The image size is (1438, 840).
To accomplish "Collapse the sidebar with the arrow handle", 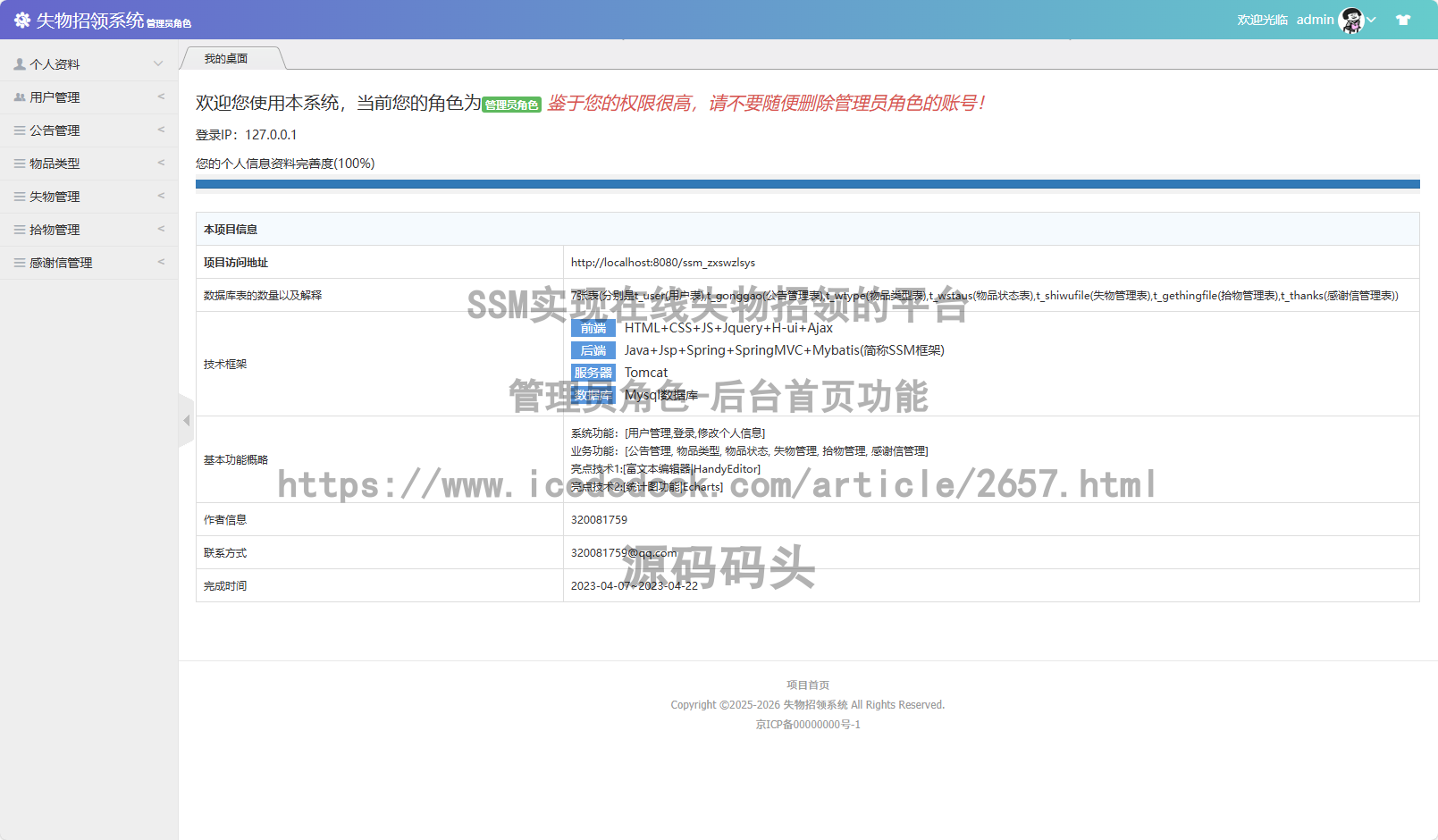I will [186, 420].
